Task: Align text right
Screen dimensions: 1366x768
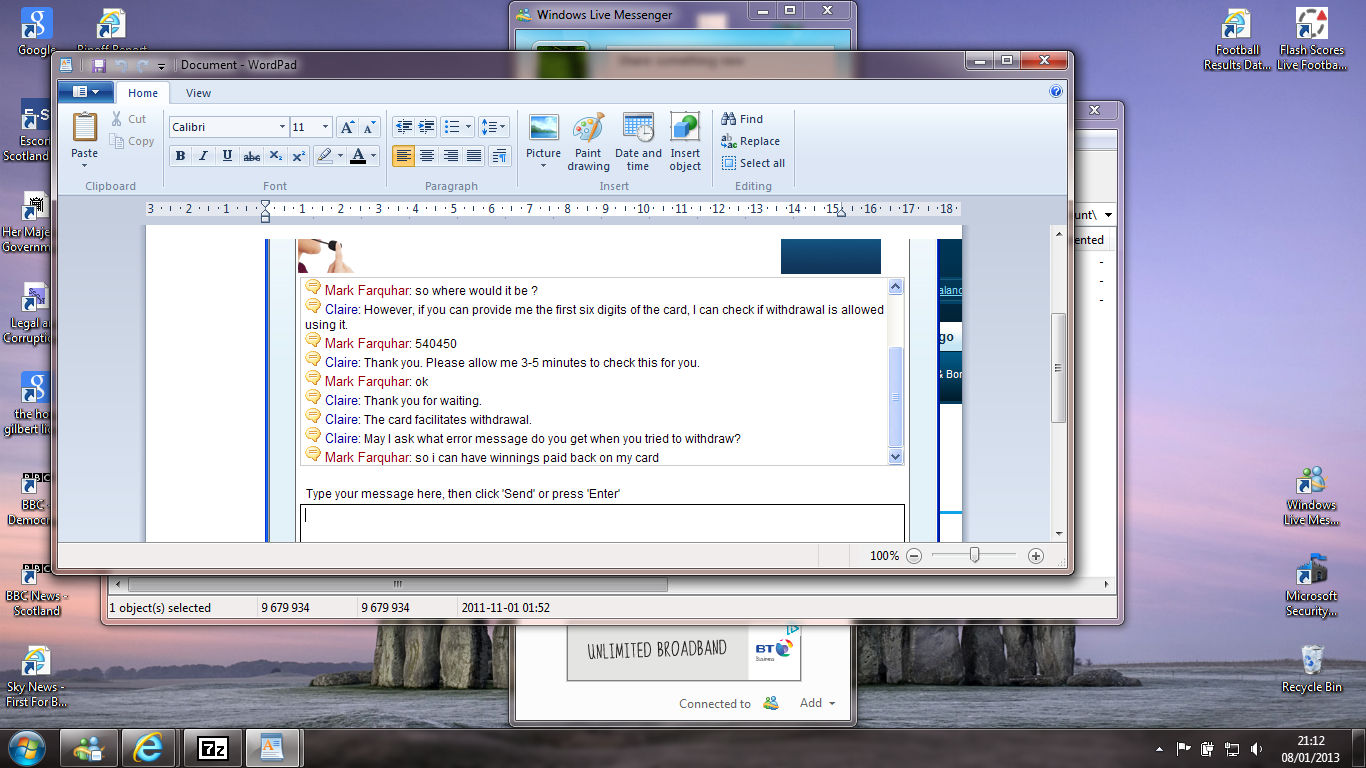Action: click(x=451, y=156)
